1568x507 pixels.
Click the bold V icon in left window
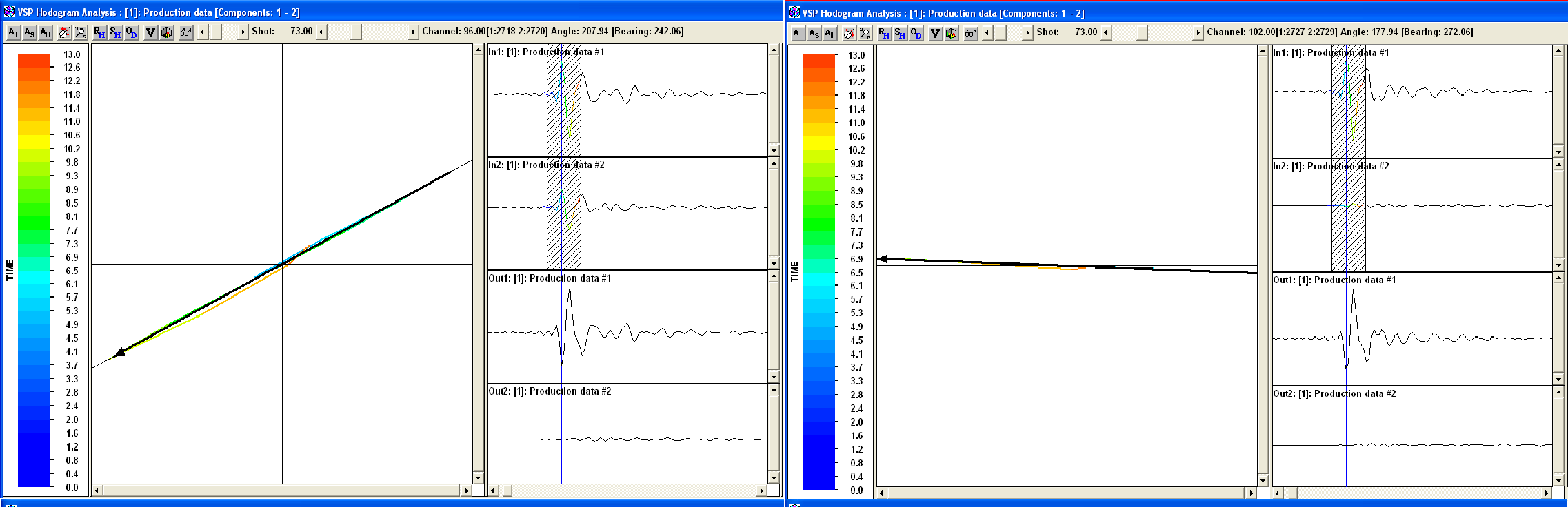tap(150, 32)
